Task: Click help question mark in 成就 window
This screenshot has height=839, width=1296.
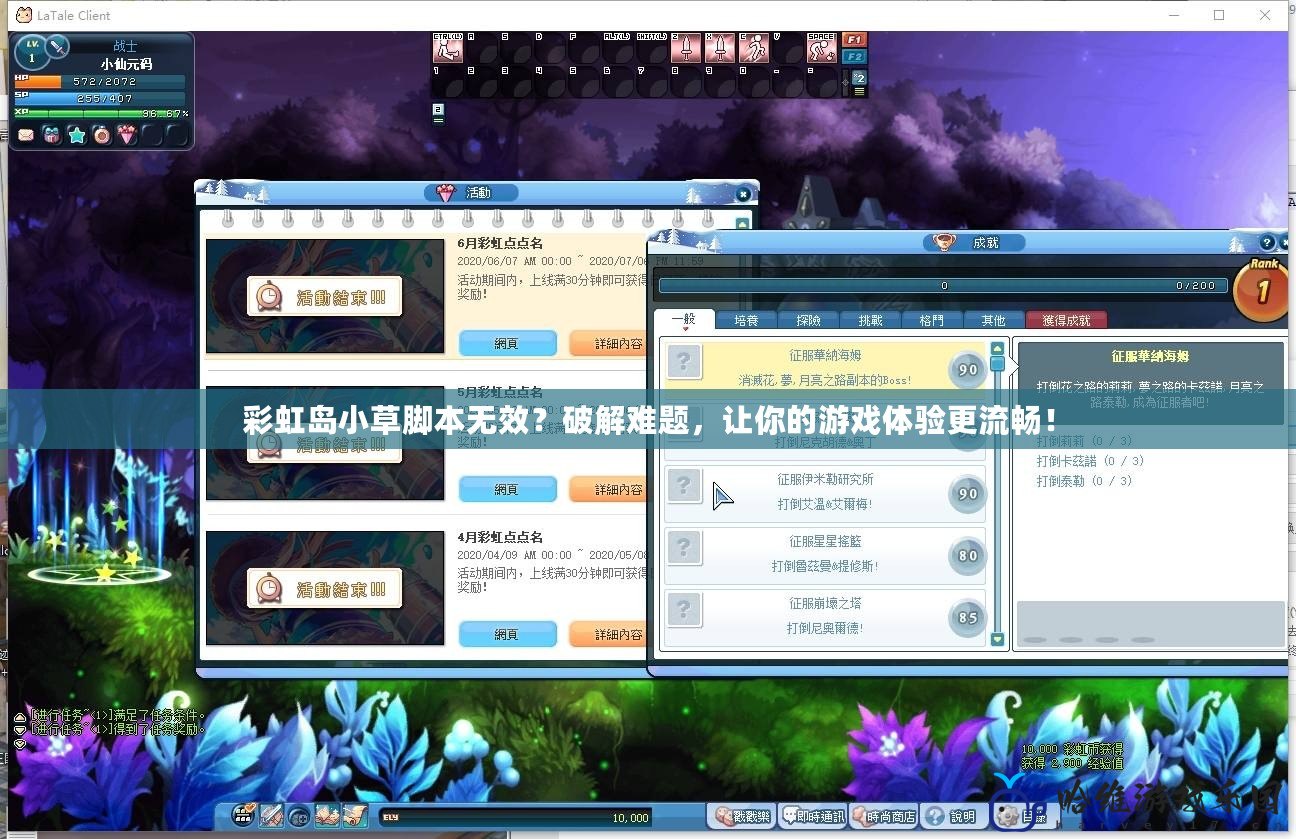Action: [1266, 242]
